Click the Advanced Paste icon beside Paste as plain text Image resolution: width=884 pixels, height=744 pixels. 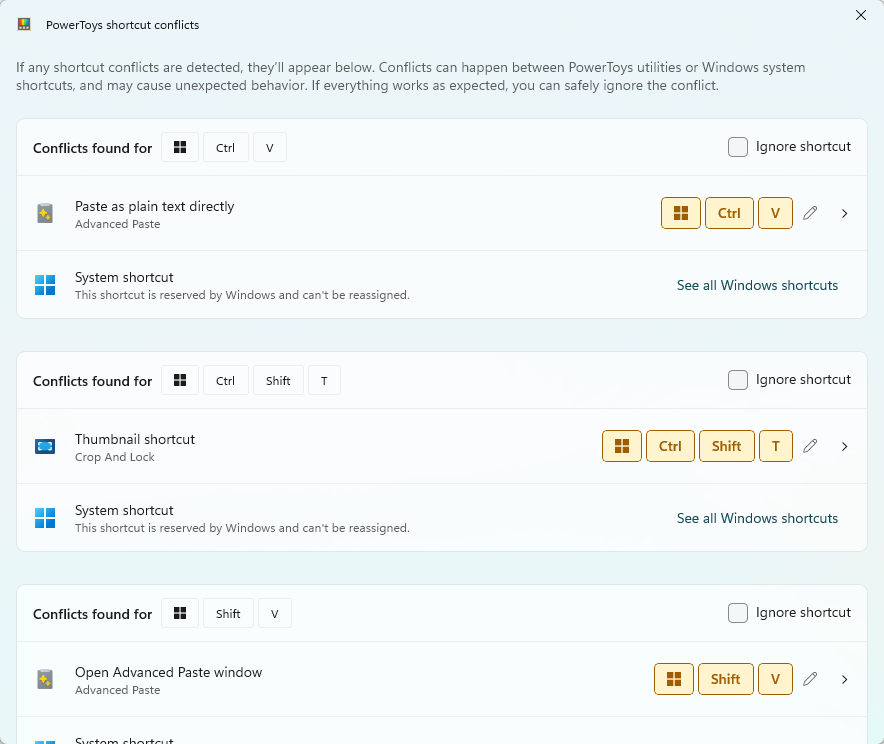point(44,212)
